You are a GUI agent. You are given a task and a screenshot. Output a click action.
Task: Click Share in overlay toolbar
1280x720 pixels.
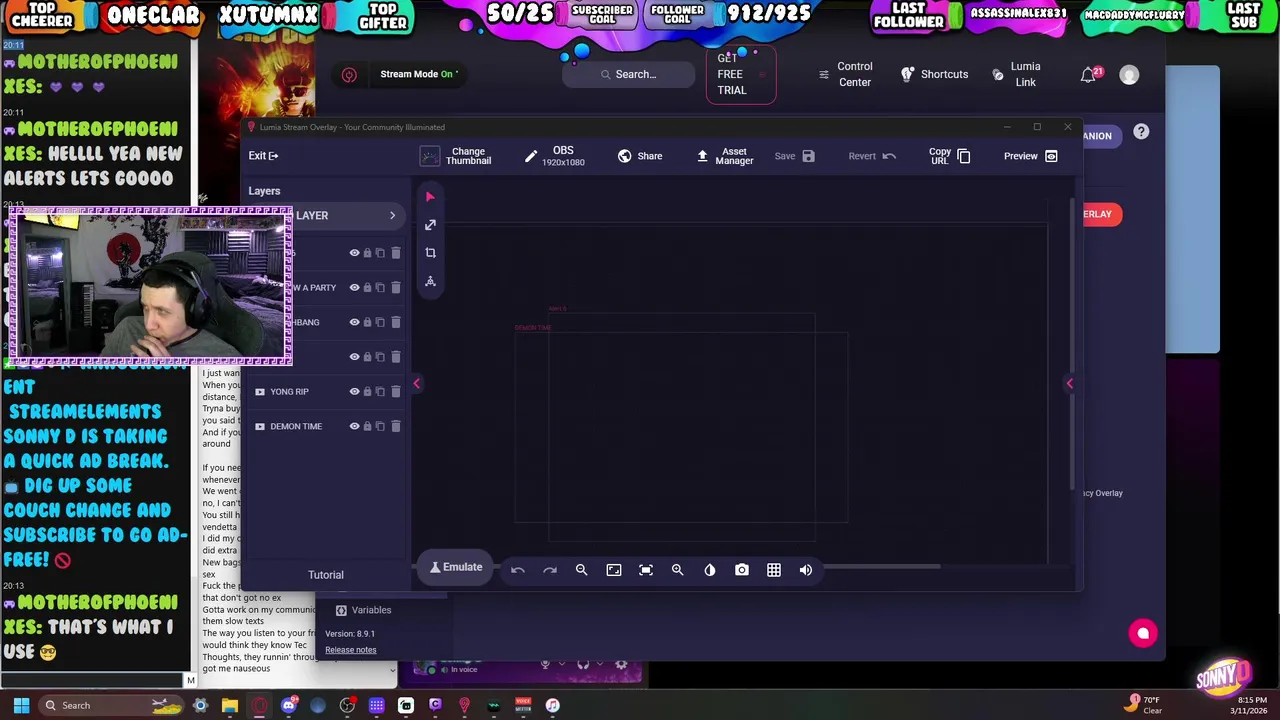coord(640,156)
